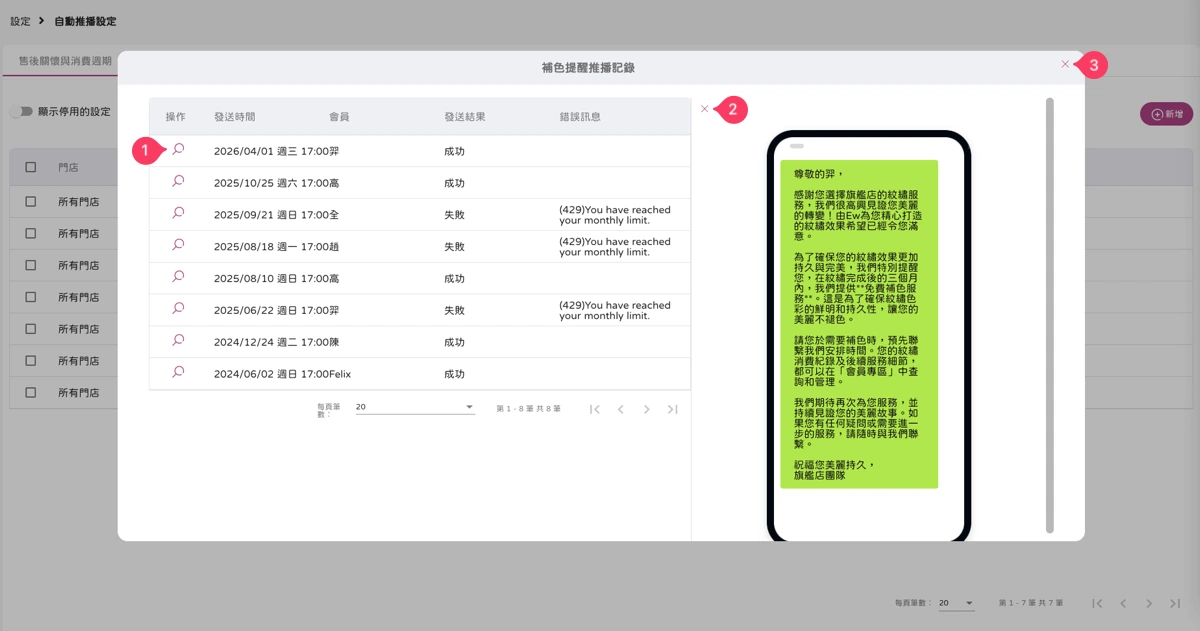
Task: Inspect the 2024/12/24 週二 record
Action: (x=178, y=341)
